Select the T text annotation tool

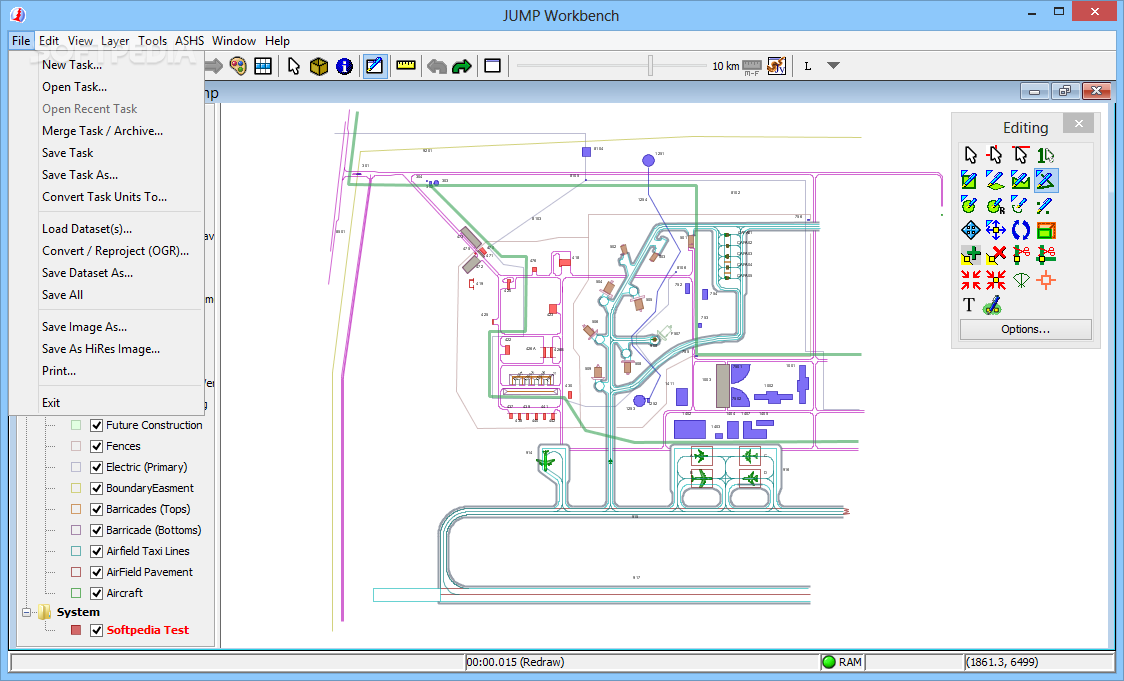point(969,305)
